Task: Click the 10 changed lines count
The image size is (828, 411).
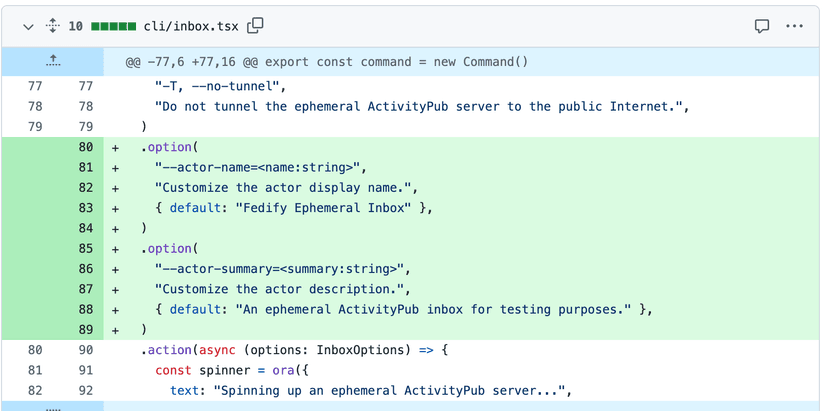Action: tap(75, 26)
